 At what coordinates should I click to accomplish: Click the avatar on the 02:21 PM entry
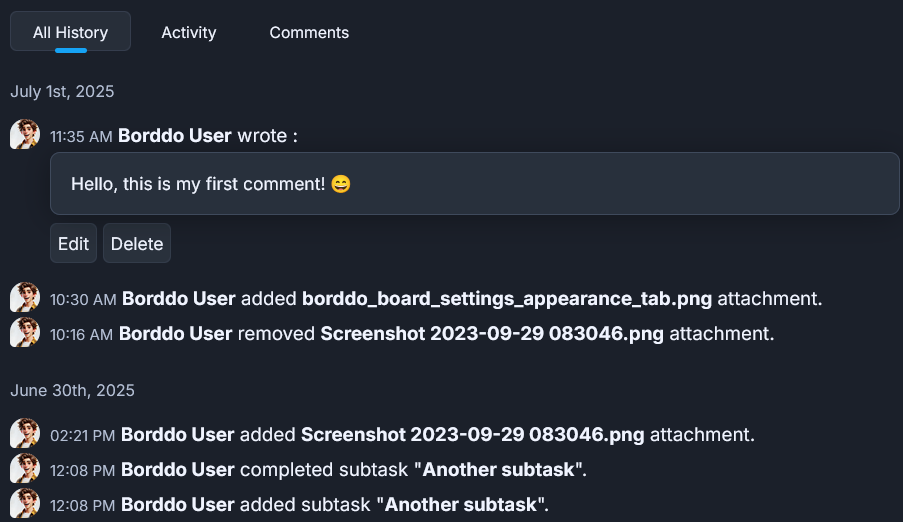[x=25, y=433]
